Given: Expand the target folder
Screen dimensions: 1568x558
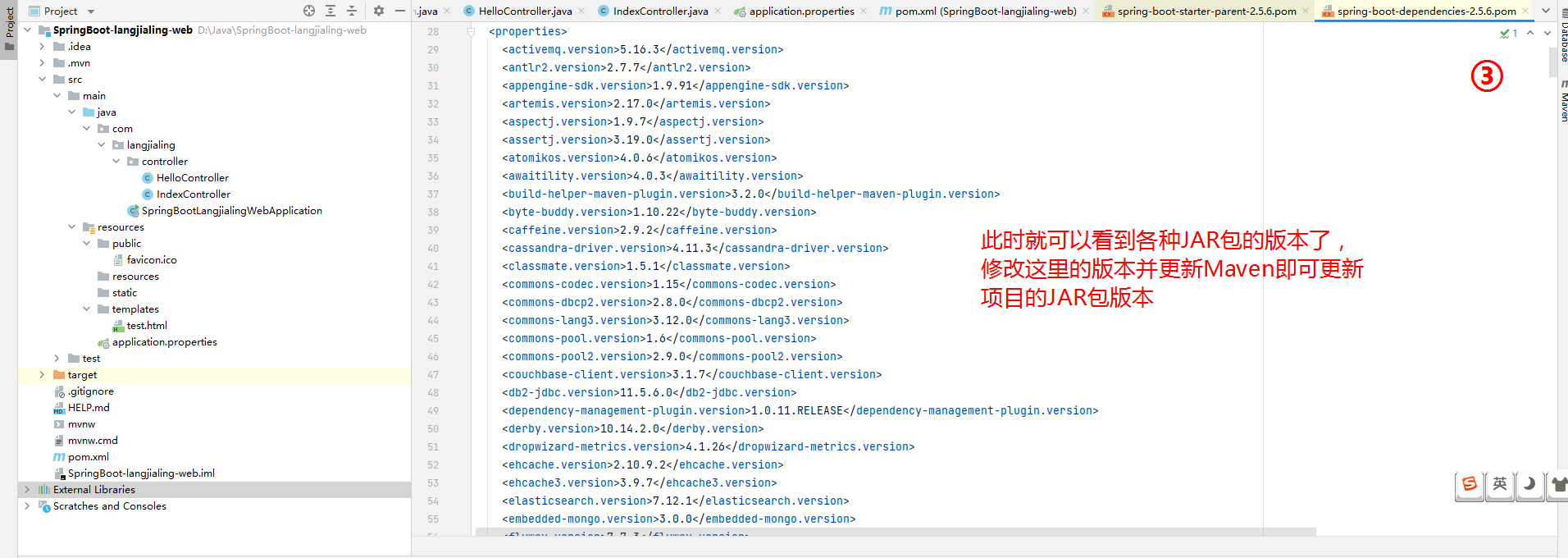Looking at the screenshot, I should (42, 375).
